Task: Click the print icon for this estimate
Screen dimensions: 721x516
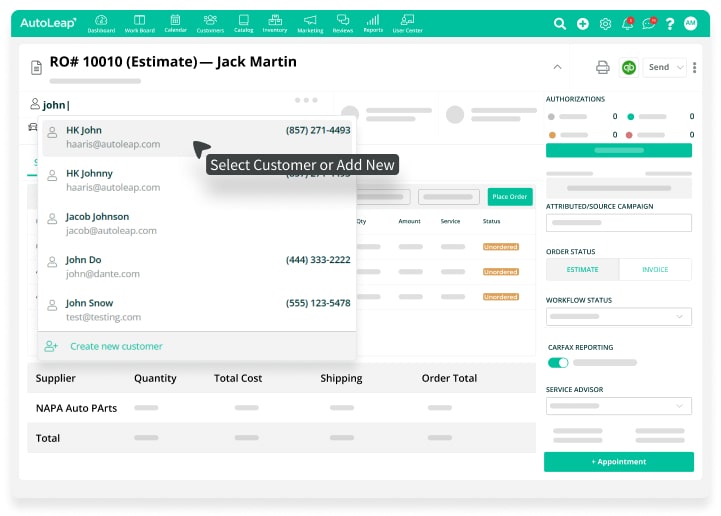Action: (603, 67)
